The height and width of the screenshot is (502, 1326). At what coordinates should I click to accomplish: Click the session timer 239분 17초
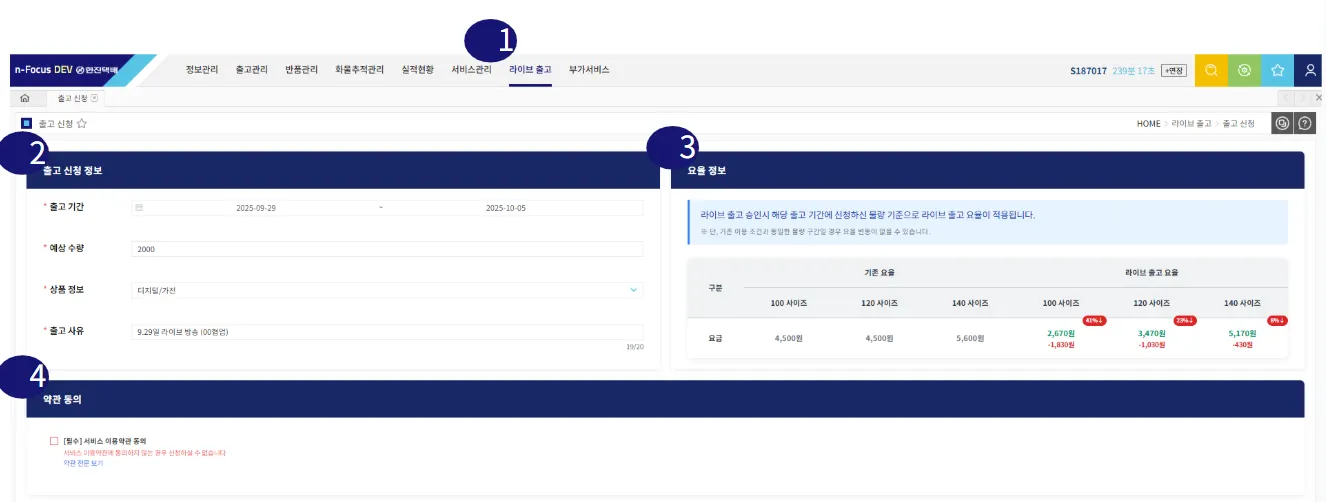click(1133, 71)
